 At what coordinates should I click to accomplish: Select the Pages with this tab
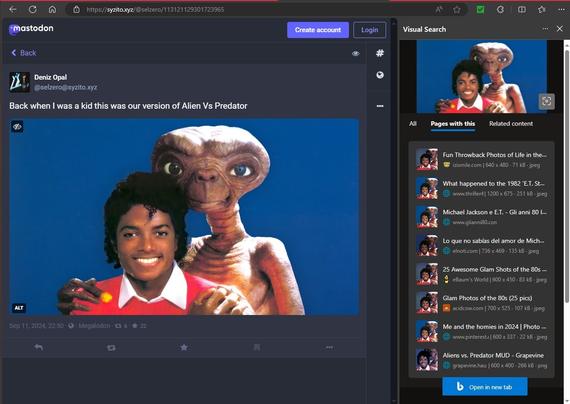pos(453,124)
